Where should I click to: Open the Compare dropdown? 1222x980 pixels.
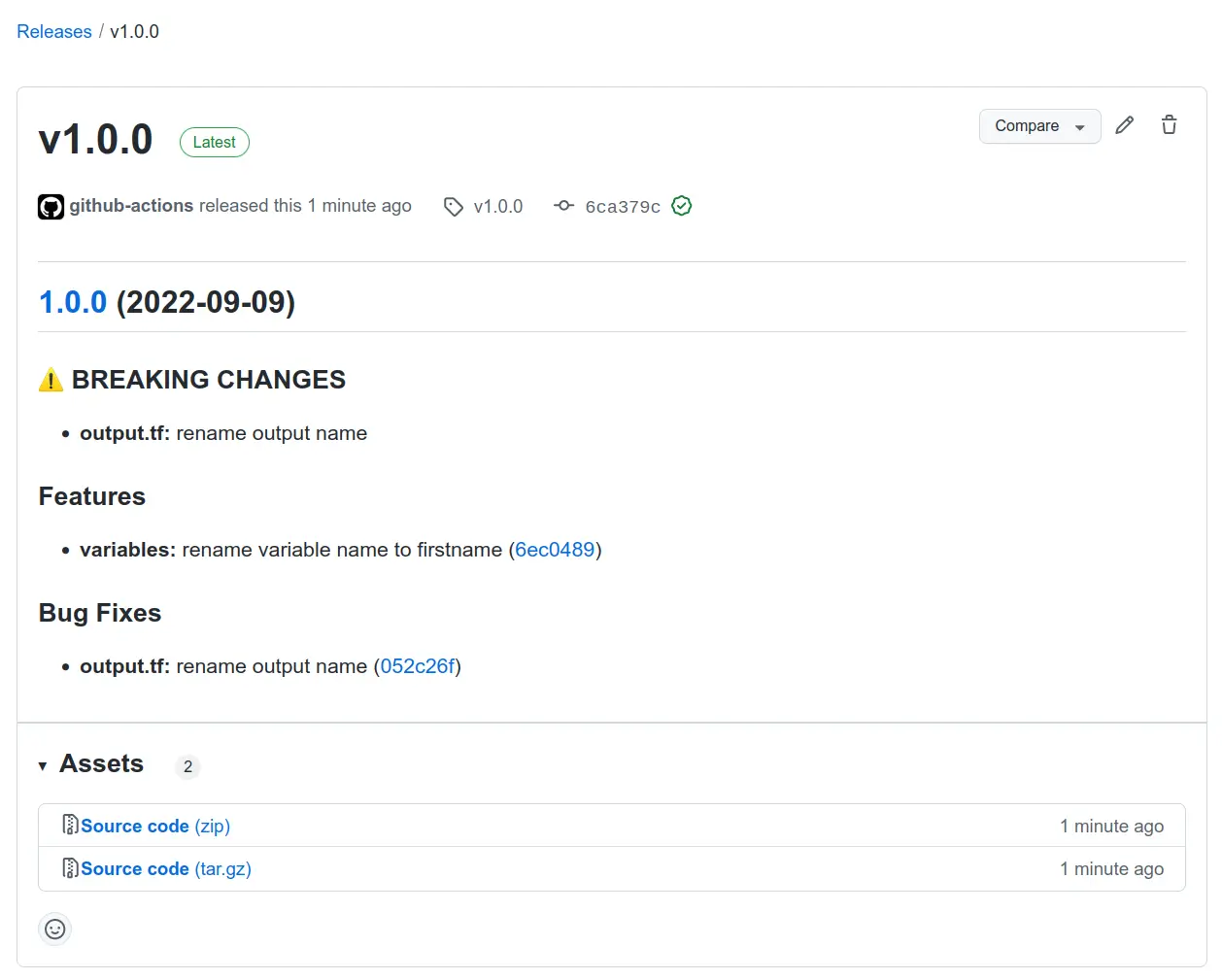pos(1027,126)
